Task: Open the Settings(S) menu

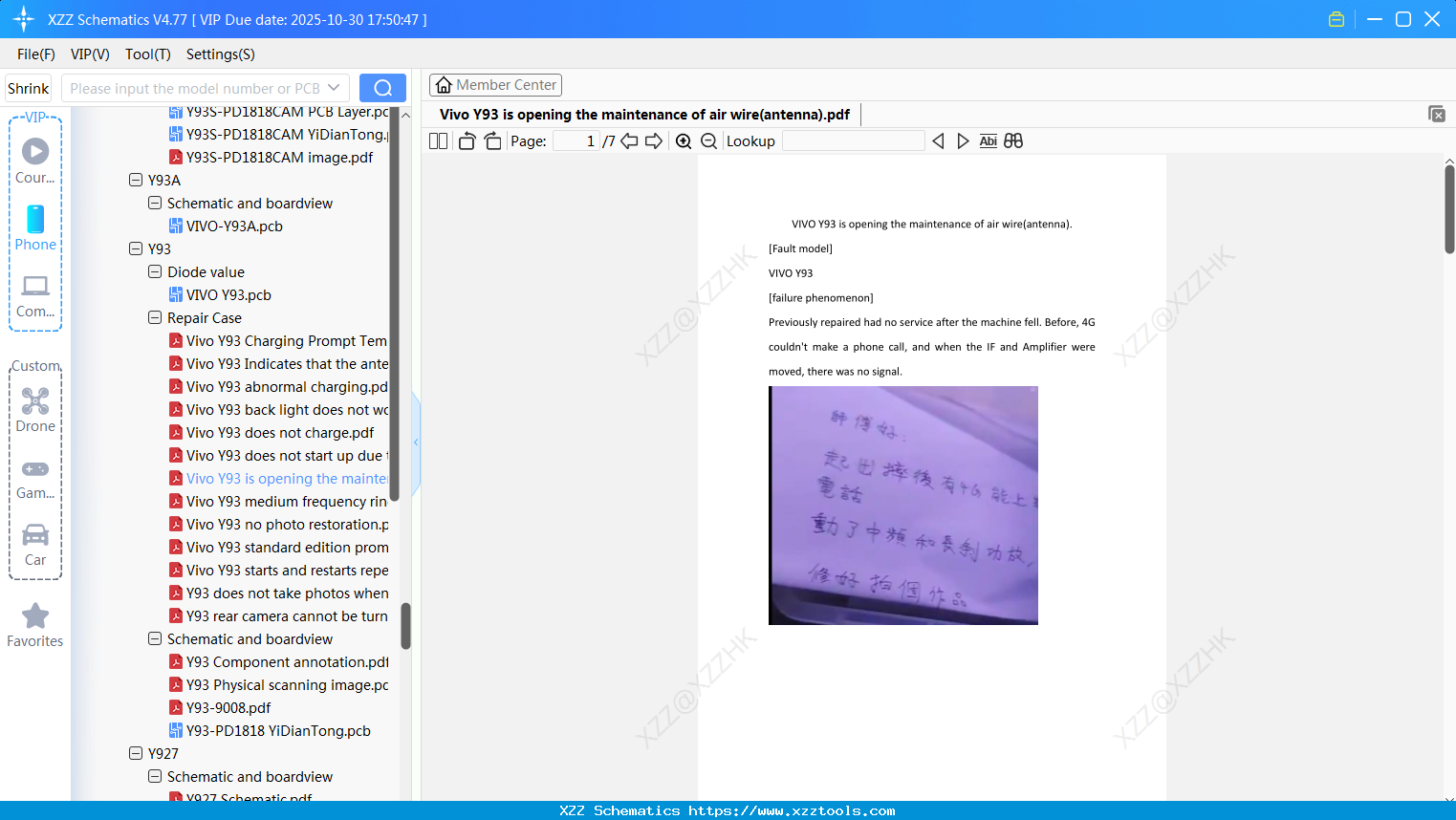Action: click(221, 54)
